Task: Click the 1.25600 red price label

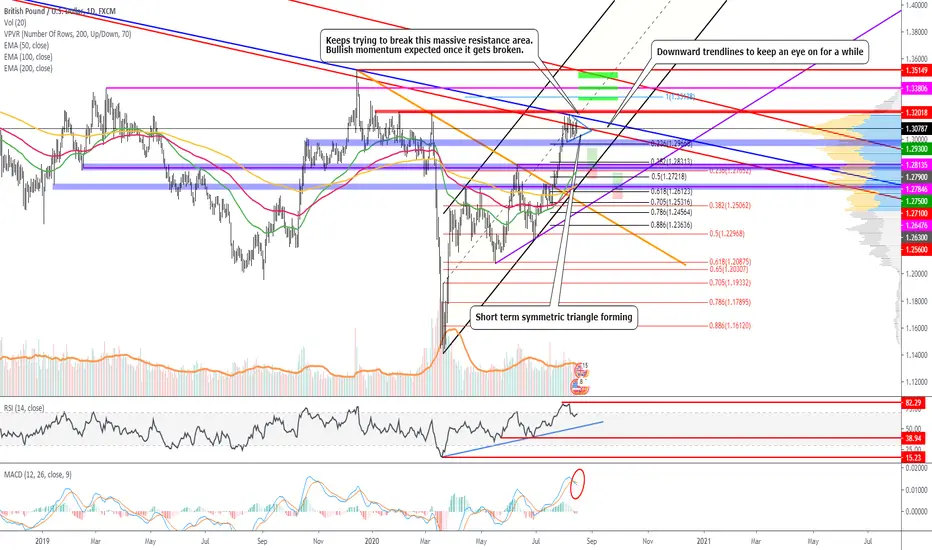Action: coord(916,250)
